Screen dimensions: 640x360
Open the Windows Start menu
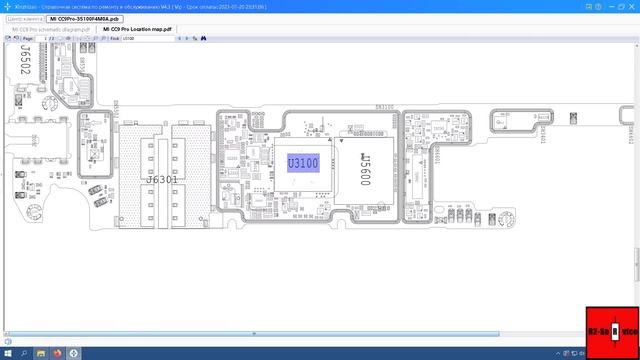point(8,353)
